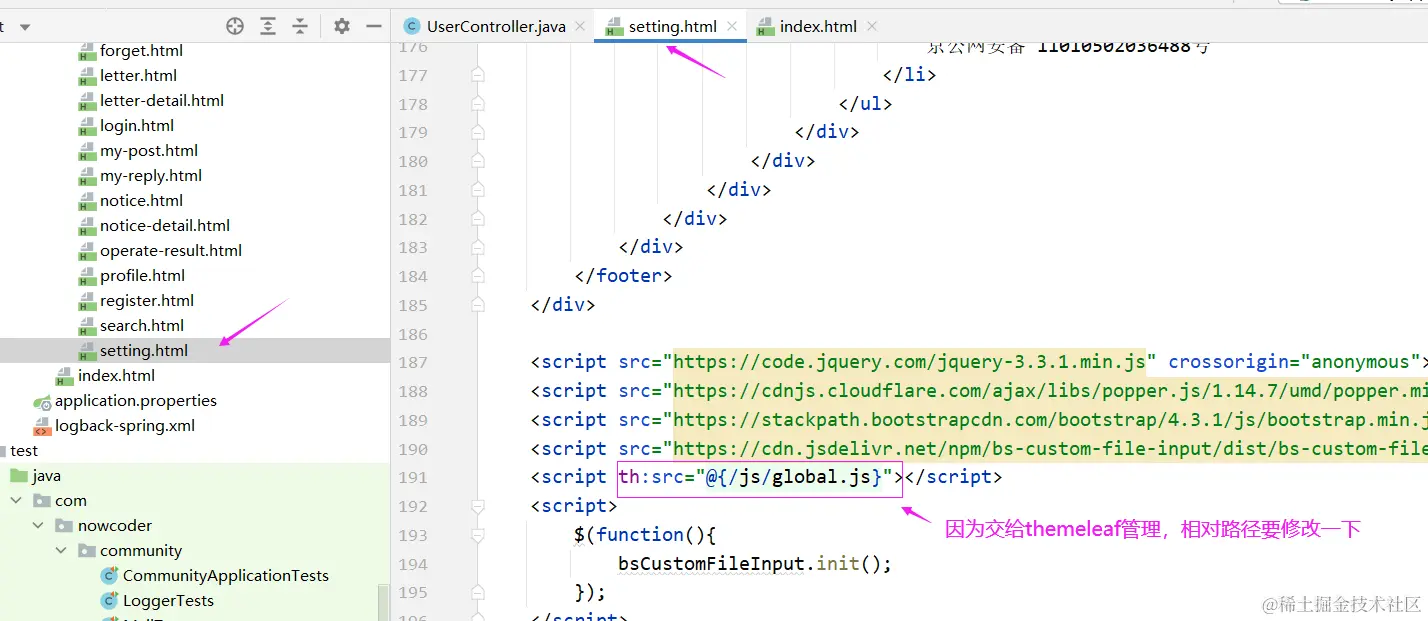The width and height of the screenshot is (1428, 621).
Task: Open index.html in the project tree
Action: click(116, 376)
